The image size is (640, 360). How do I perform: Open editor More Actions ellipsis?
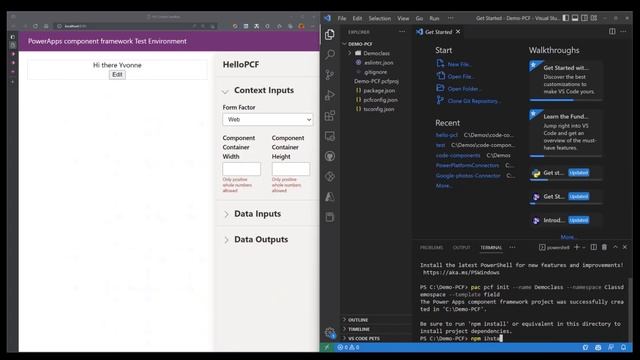pyautogui.click(x=623, y=31)
